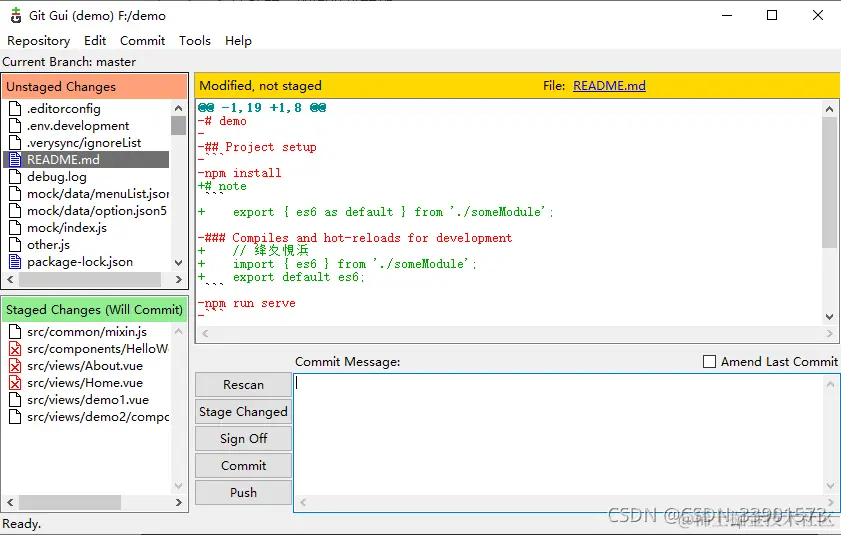Click the Rescan button
841x535 pixels.
click(244, 385)
